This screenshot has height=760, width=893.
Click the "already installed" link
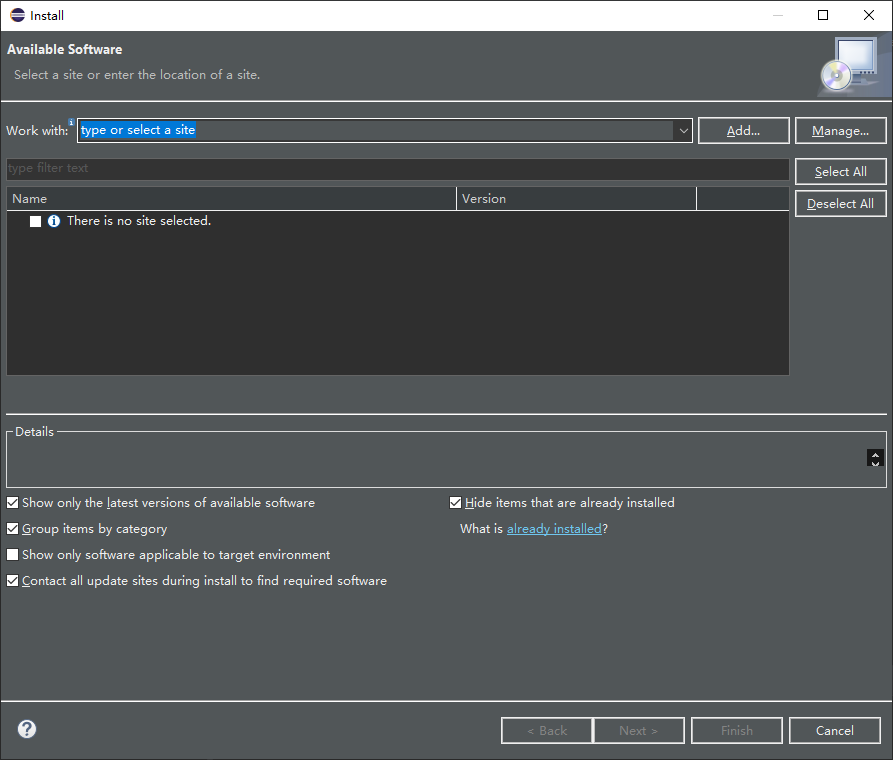[554, 528]
